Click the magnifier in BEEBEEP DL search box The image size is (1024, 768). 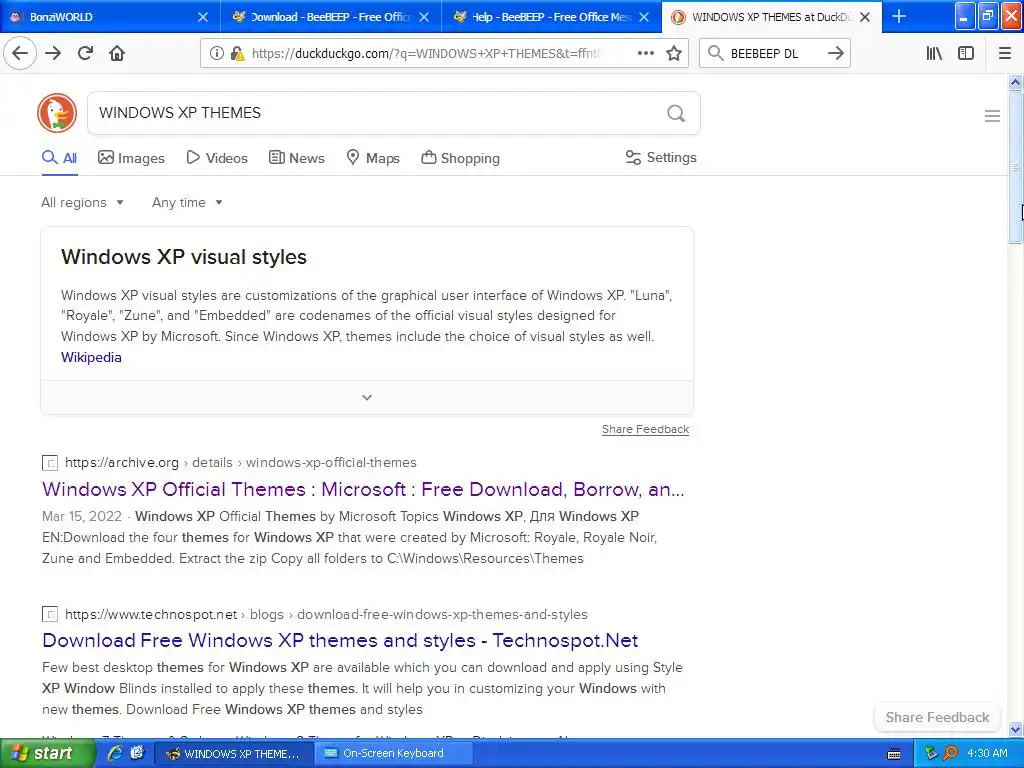point(716,54)
